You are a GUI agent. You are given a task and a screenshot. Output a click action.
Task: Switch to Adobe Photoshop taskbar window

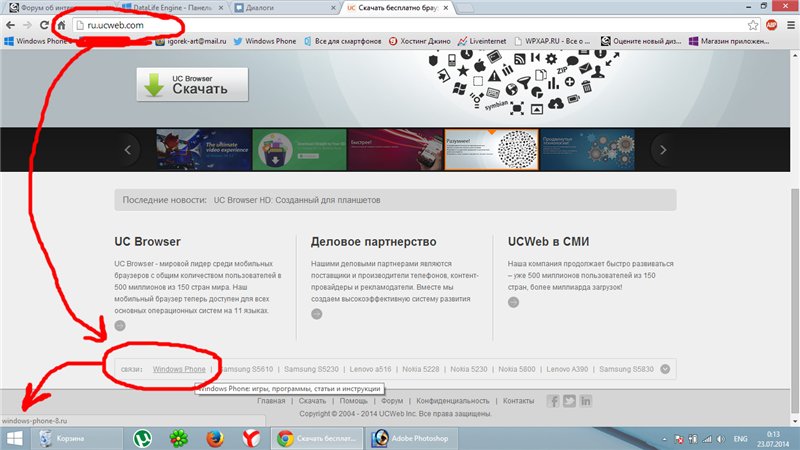pyautogui.click(x=411, y=439)
